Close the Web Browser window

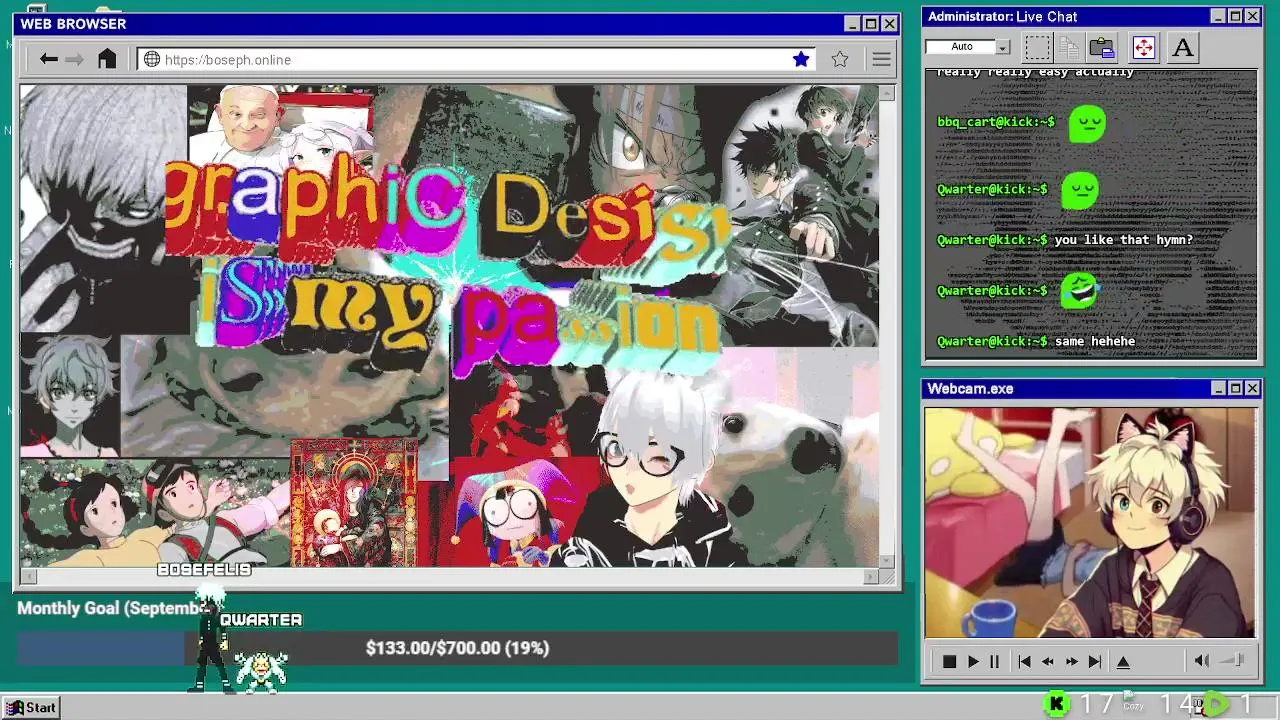[x=889, y=24]
